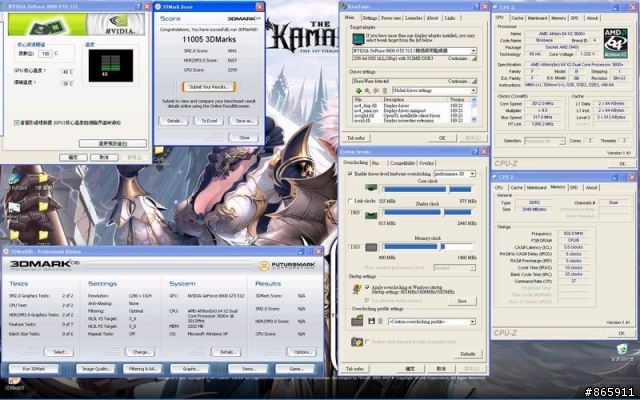Viewport: 640px width, 400px height.
Task: Click the driver file list scrollbar down arrow
Action: coord(474,120)
